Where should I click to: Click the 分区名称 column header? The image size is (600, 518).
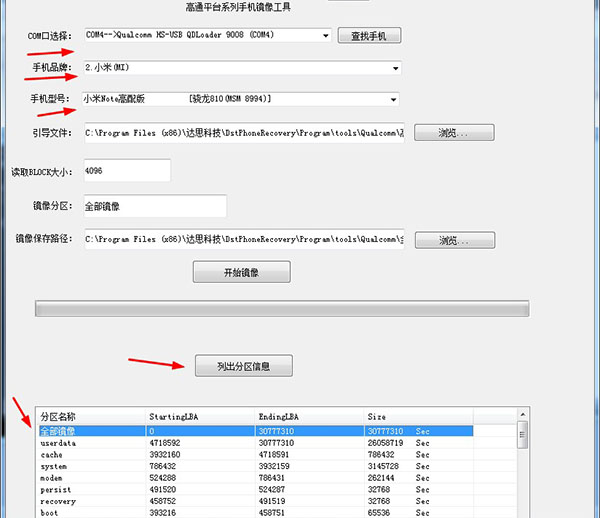(91, 417)
